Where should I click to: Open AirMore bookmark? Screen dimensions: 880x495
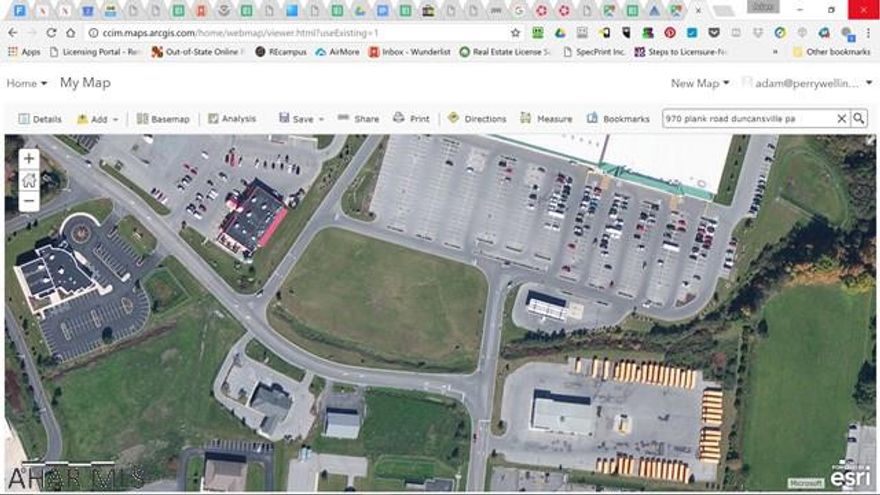pos(337,52)
